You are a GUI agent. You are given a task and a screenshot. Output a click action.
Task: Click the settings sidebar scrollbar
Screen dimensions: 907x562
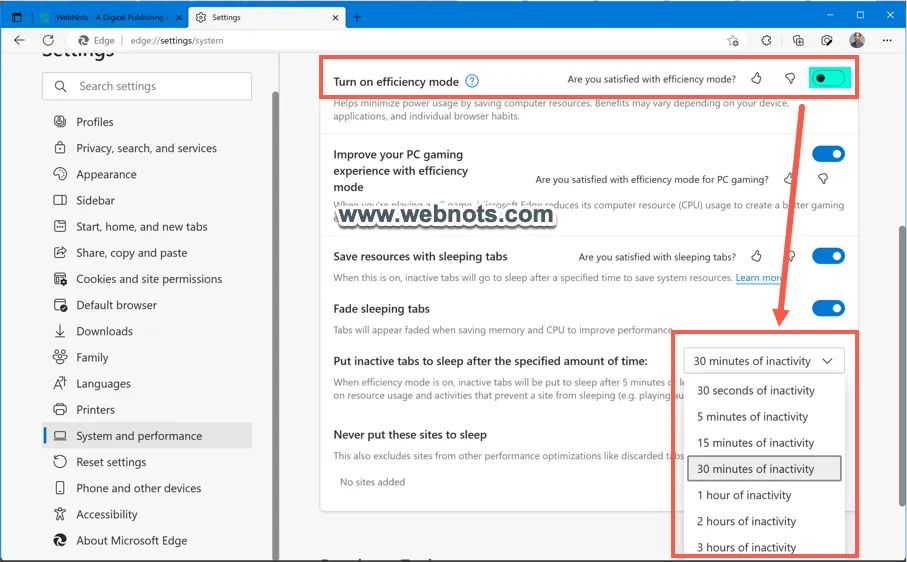275,324
